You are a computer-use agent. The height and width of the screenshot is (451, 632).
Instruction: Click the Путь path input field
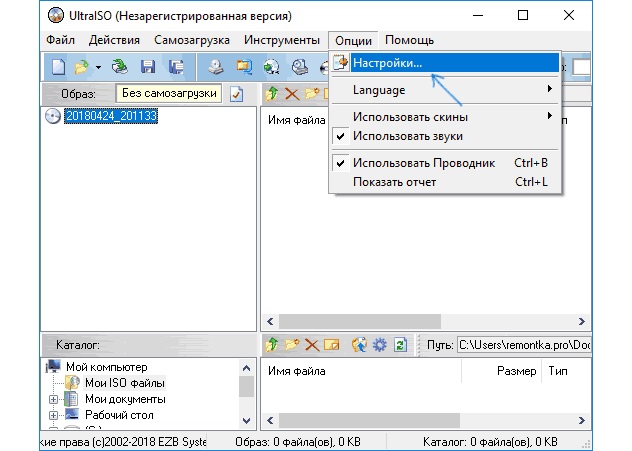click(x=524, y=345)
